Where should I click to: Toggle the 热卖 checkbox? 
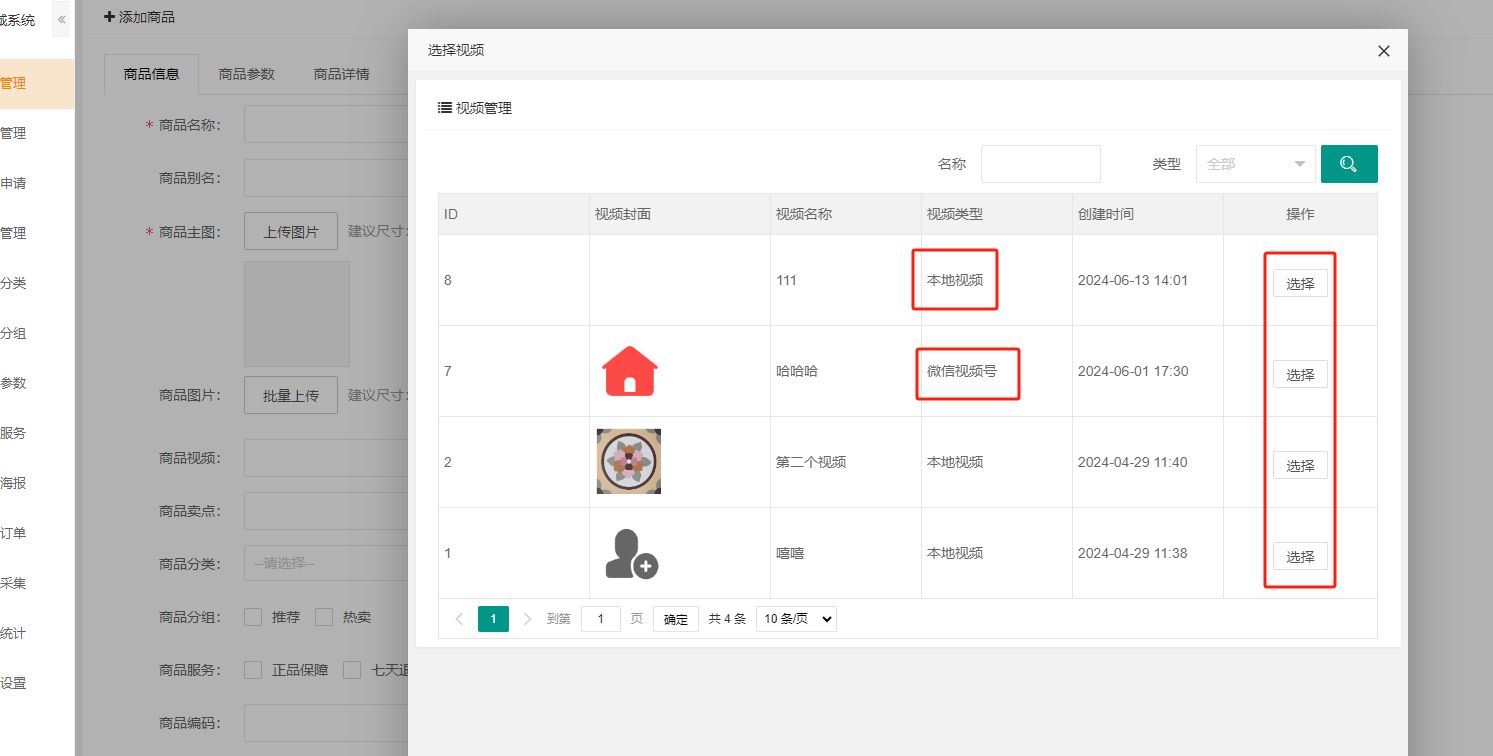click(x=324, y=617)
